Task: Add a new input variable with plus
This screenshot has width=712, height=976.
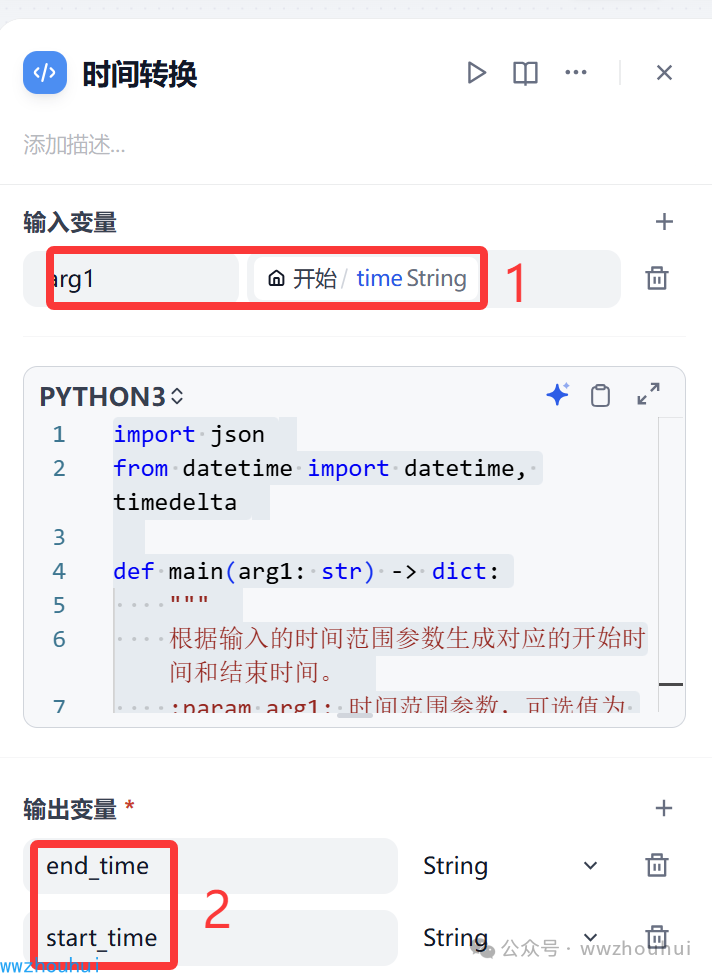Action: tap(664, 222)
